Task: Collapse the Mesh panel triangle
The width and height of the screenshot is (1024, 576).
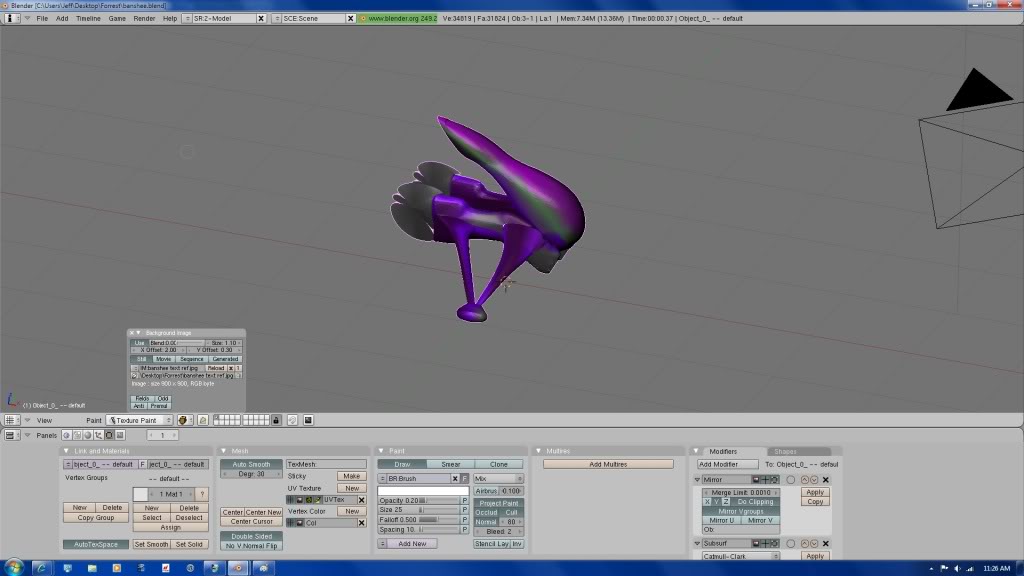Action: point(223,451)
